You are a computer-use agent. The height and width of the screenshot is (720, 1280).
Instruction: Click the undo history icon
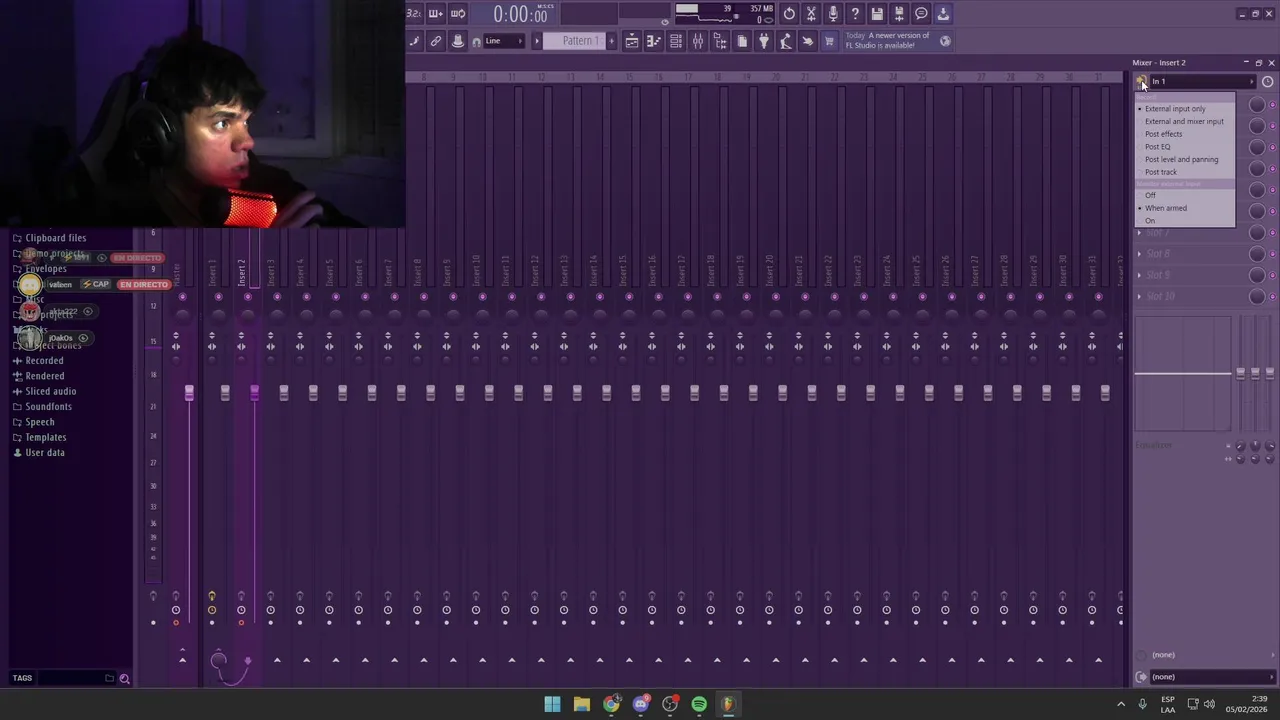pos(789,14)
